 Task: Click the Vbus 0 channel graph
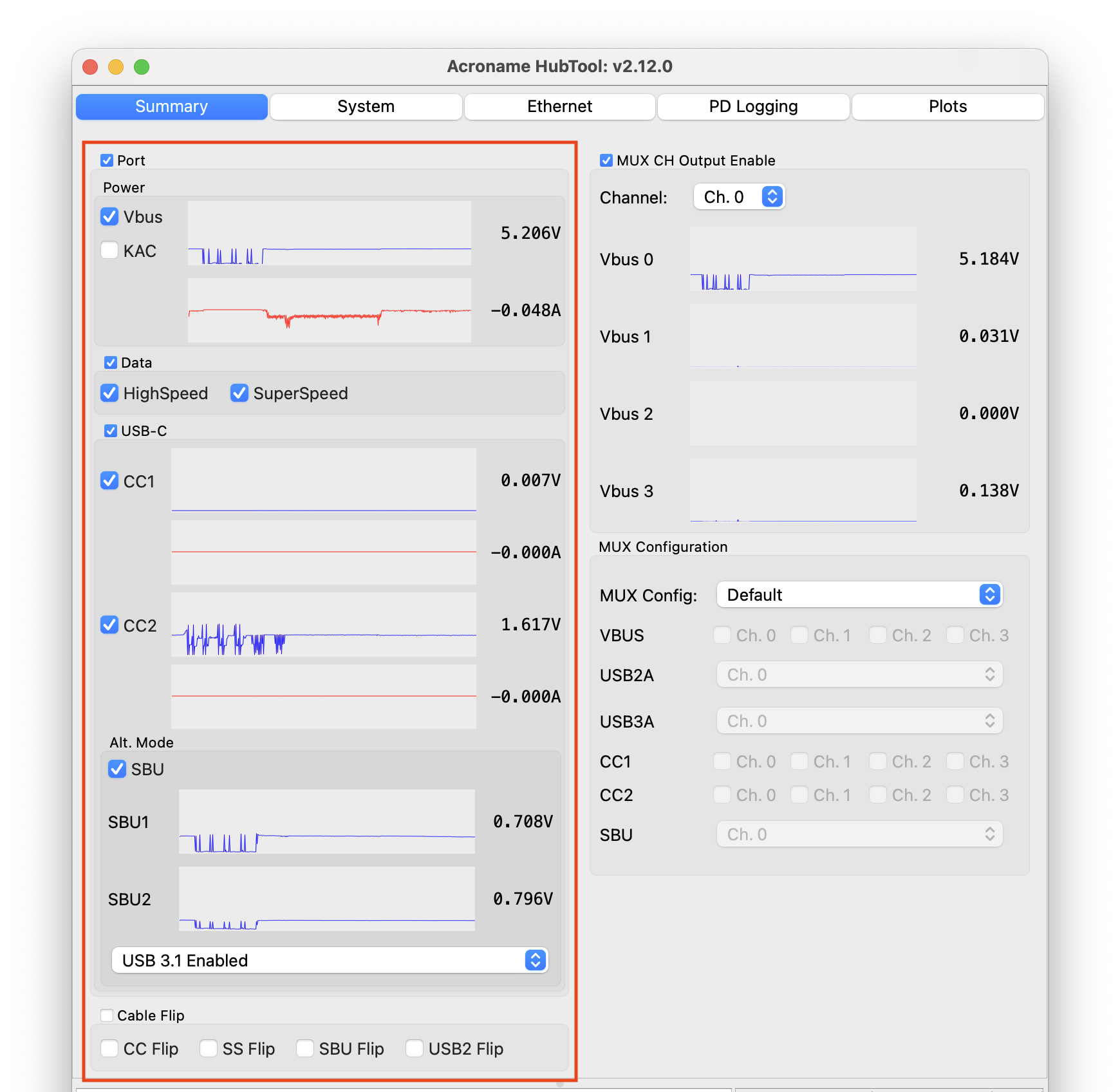click(x=803, y=259)
